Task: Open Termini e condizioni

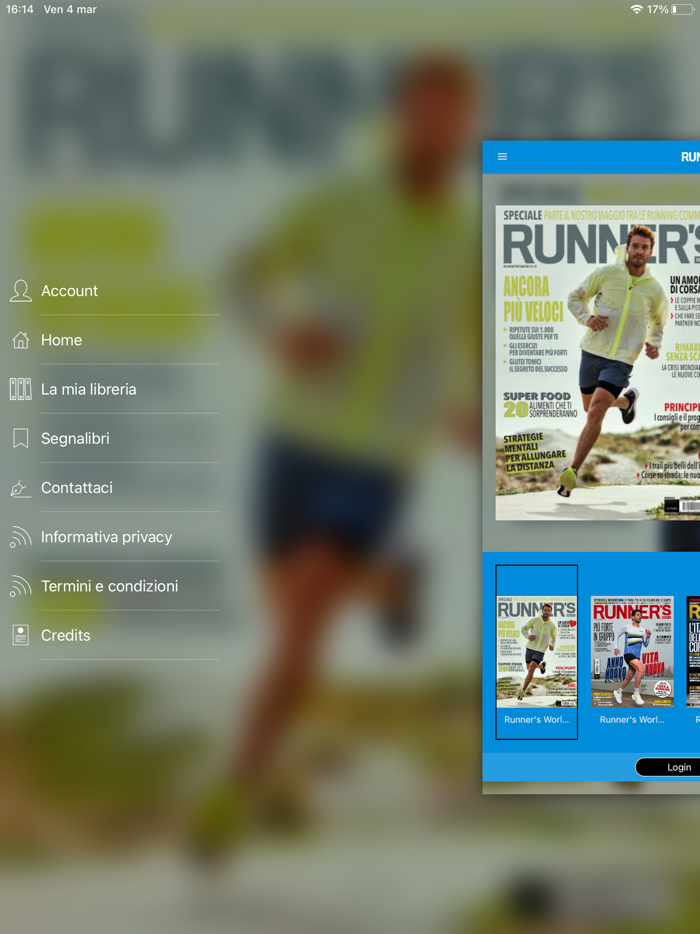Action: click(x=114, y=586)
